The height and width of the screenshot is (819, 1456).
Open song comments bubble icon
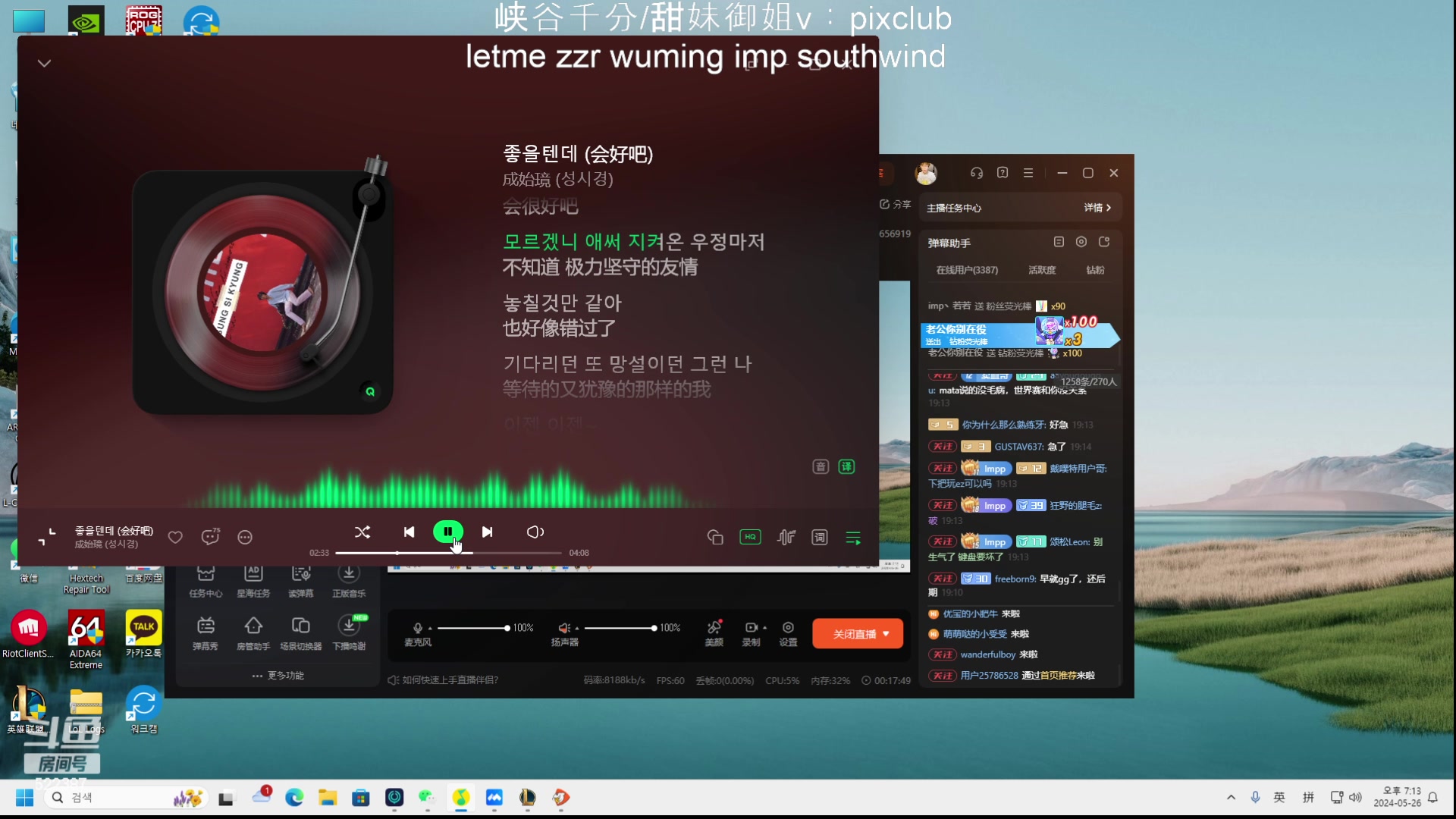click(210, 537)
